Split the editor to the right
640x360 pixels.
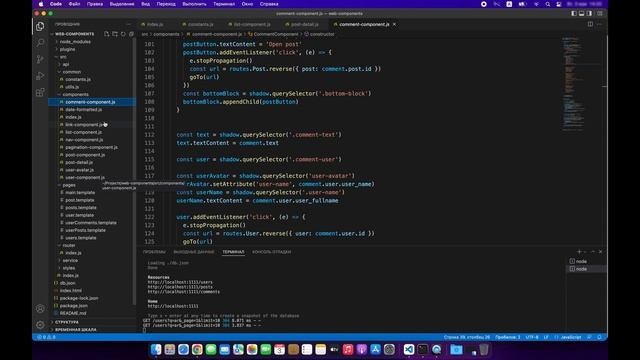(590, 24)
